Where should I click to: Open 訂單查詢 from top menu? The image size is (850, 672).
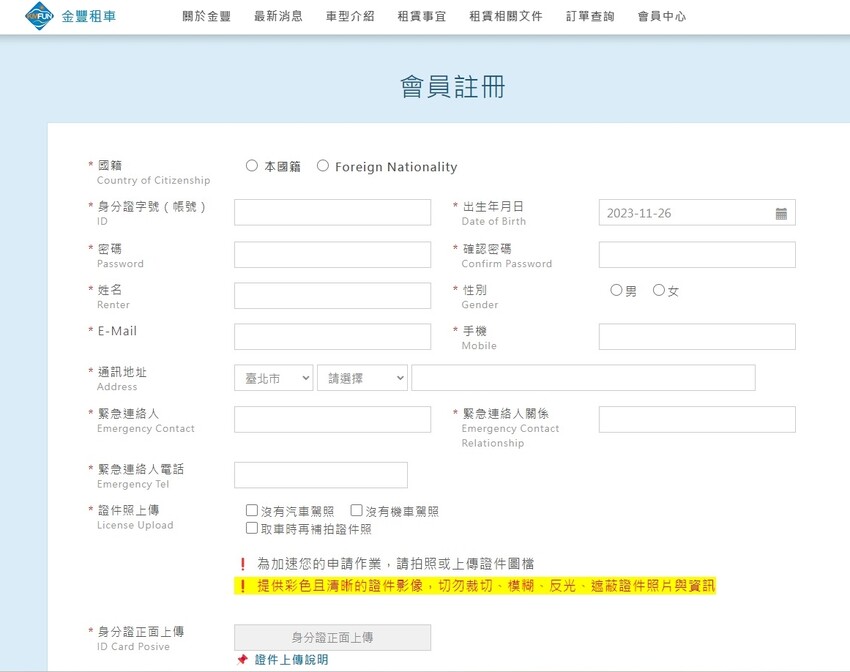click(x=590, y=17)
